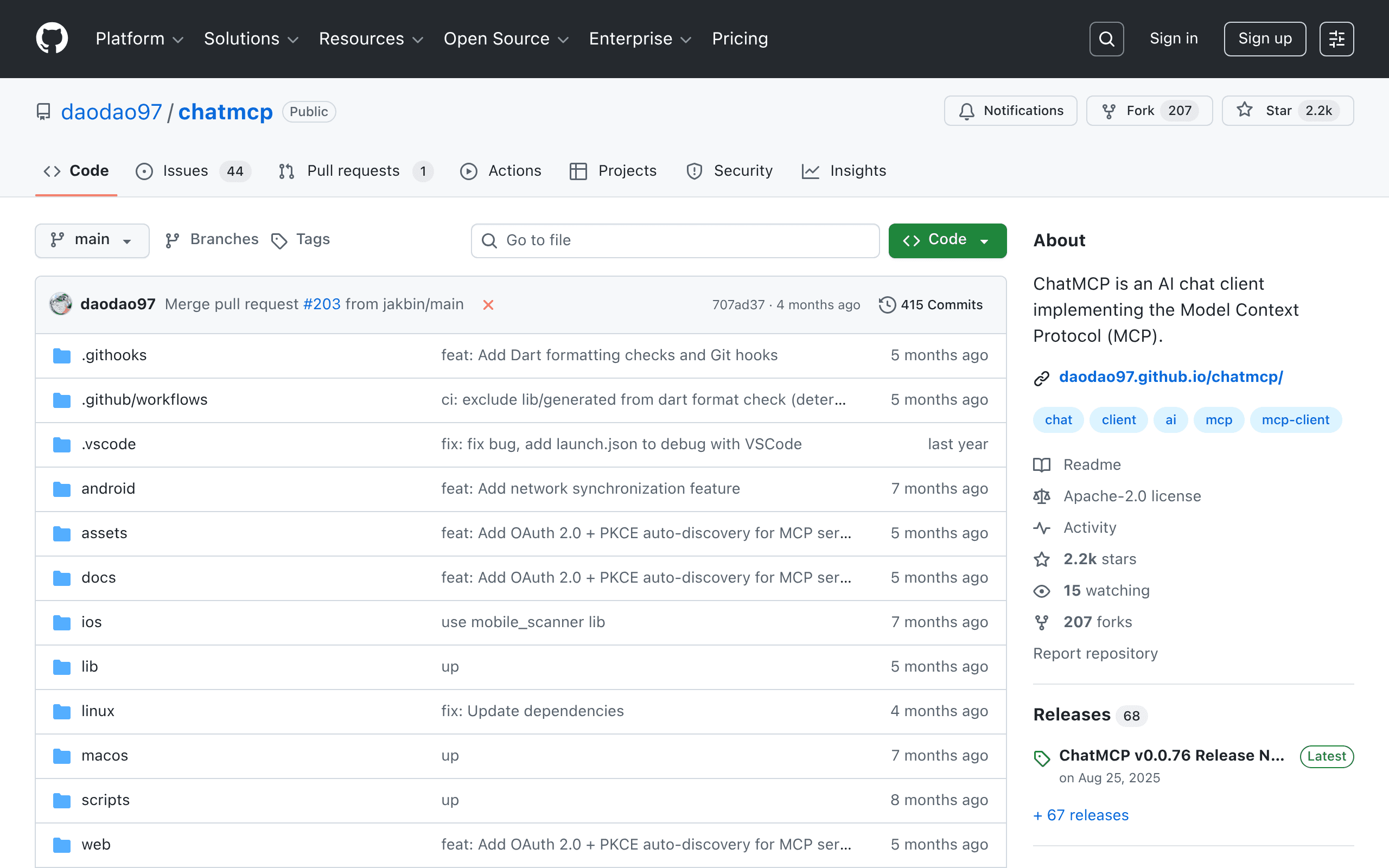Select the Code tab
Screen dimensions: 1389x868
click(x=77, y=171)
